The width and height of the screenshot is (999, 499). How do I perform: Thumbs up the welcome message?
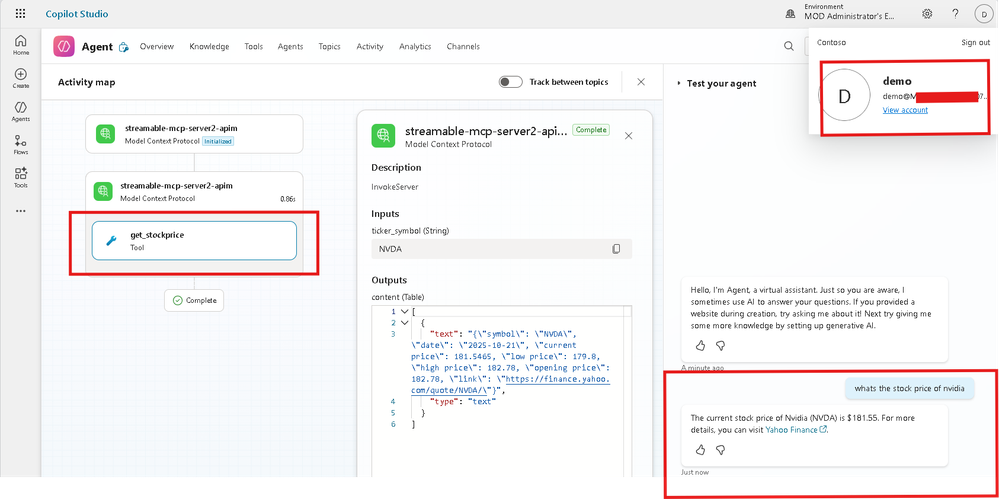click(700, 345)
